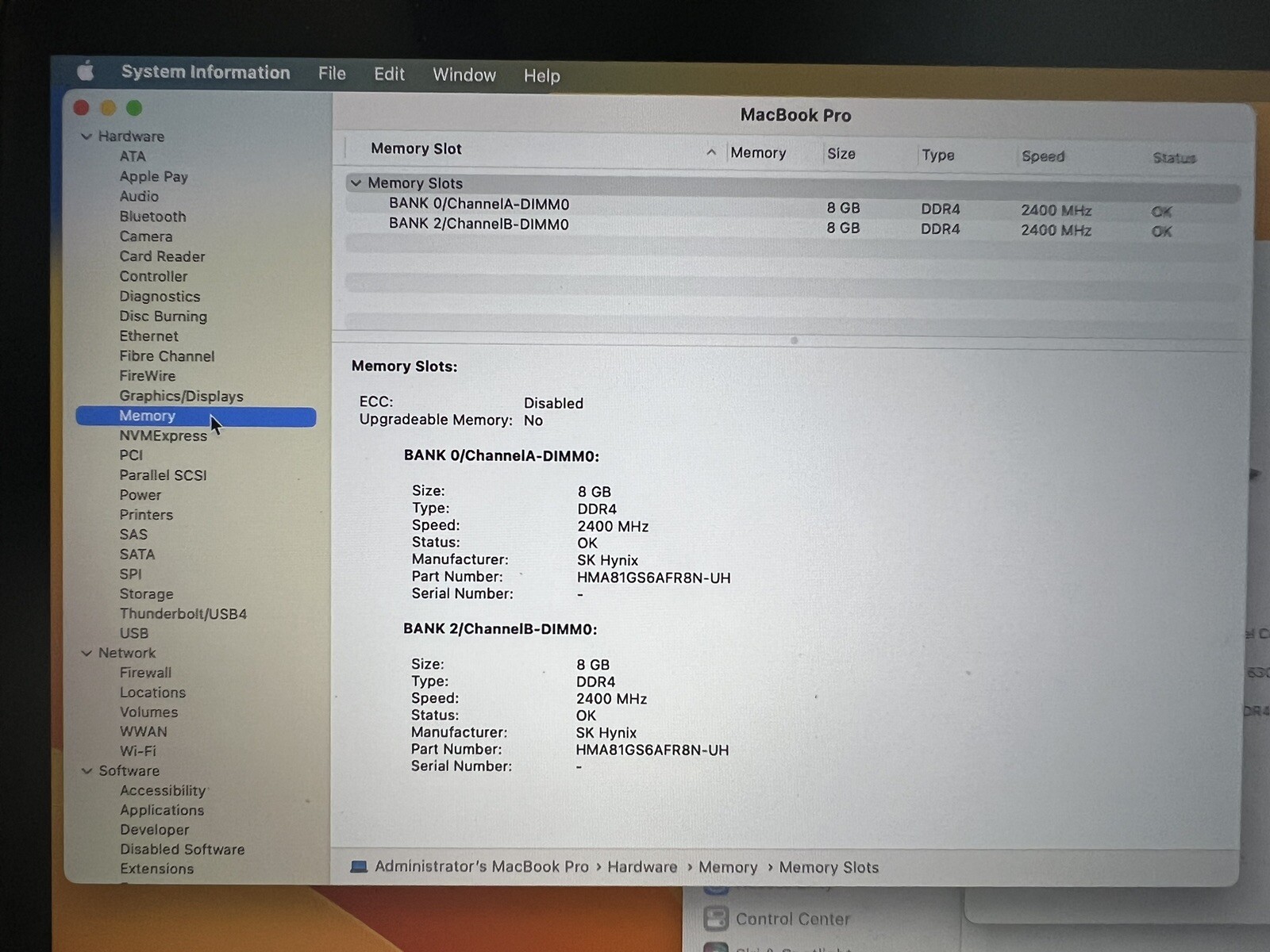The image size is (1270, 952).
Task: Select Locations in the sidebar
Action: pyautogui.click(x=152, y=693)
